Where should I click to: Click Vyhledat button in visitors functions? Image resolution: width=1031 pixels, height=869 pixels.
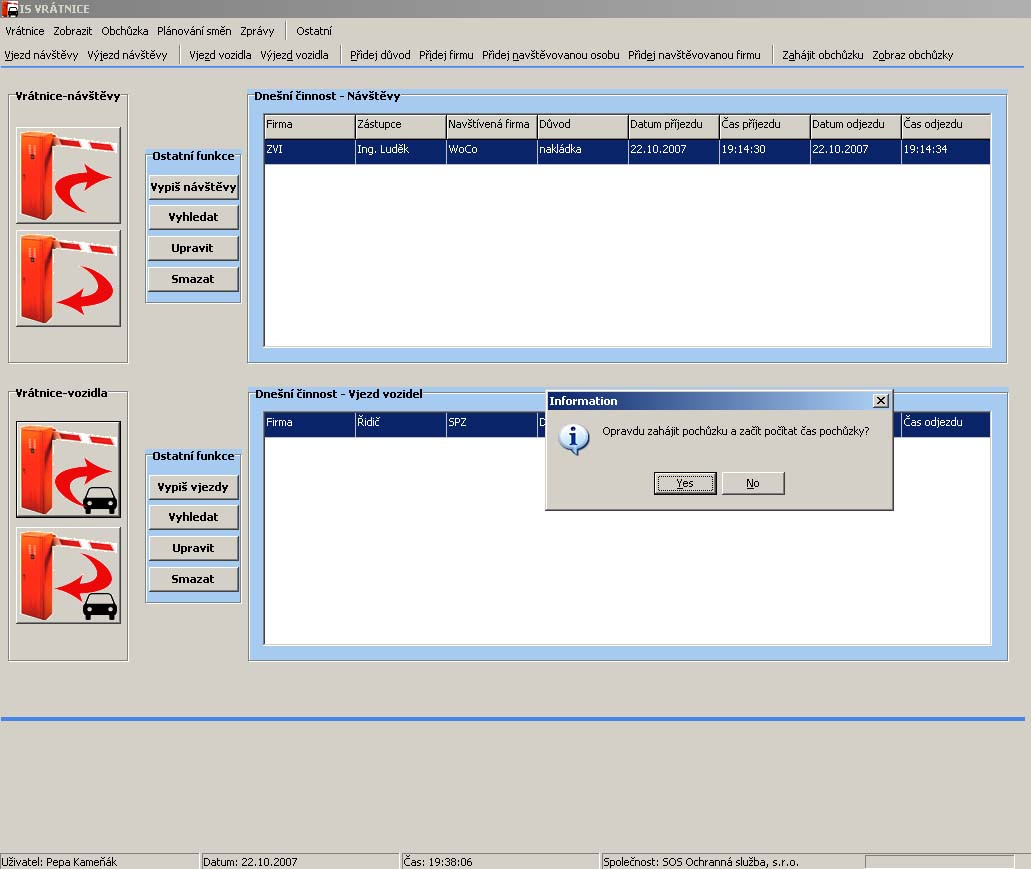tap(193, 218)
